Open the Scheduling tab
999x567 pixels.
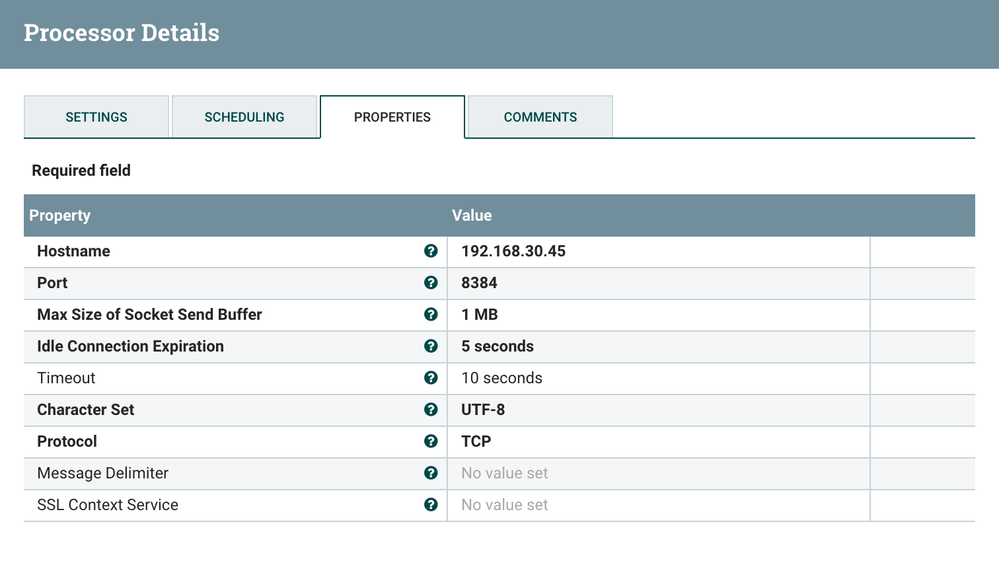244,117
